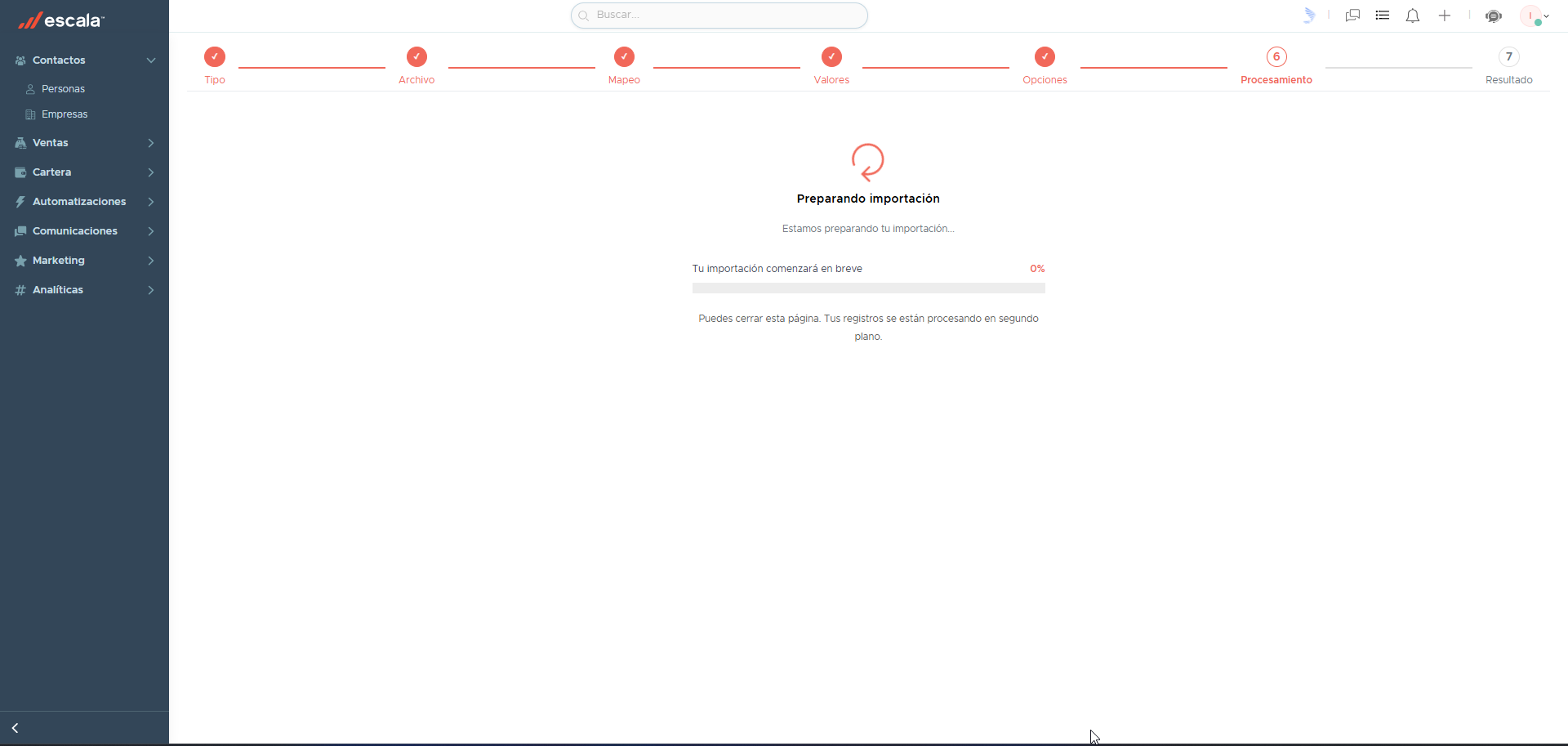
Task: Click the Tipo step checkmark circle
Action: click(215, 56)
